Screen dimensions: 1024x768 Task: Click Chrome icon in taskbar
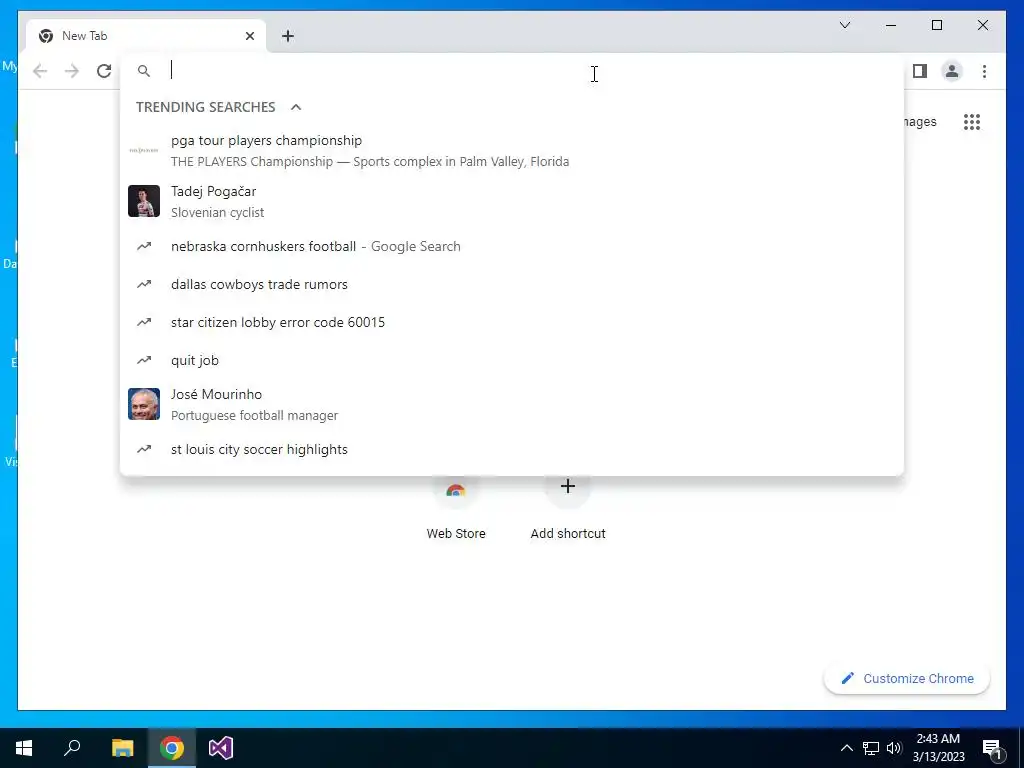(172, 748)
